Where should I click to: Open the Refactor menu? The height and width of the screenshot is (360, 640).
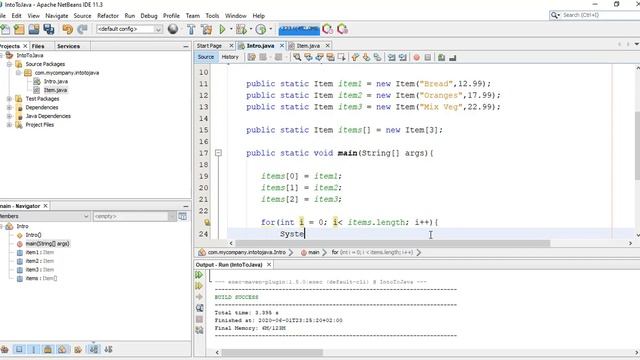(108, 16)
